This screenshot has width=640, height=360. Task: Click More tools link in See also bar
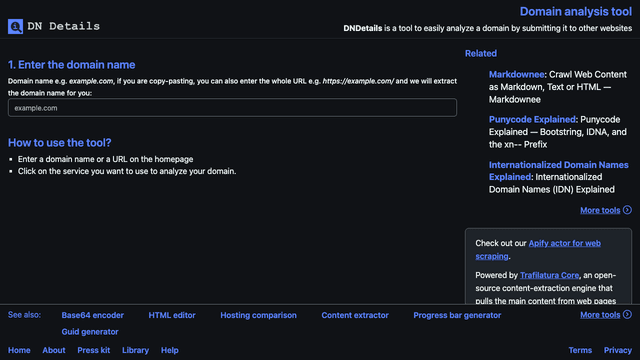(600, 315)
